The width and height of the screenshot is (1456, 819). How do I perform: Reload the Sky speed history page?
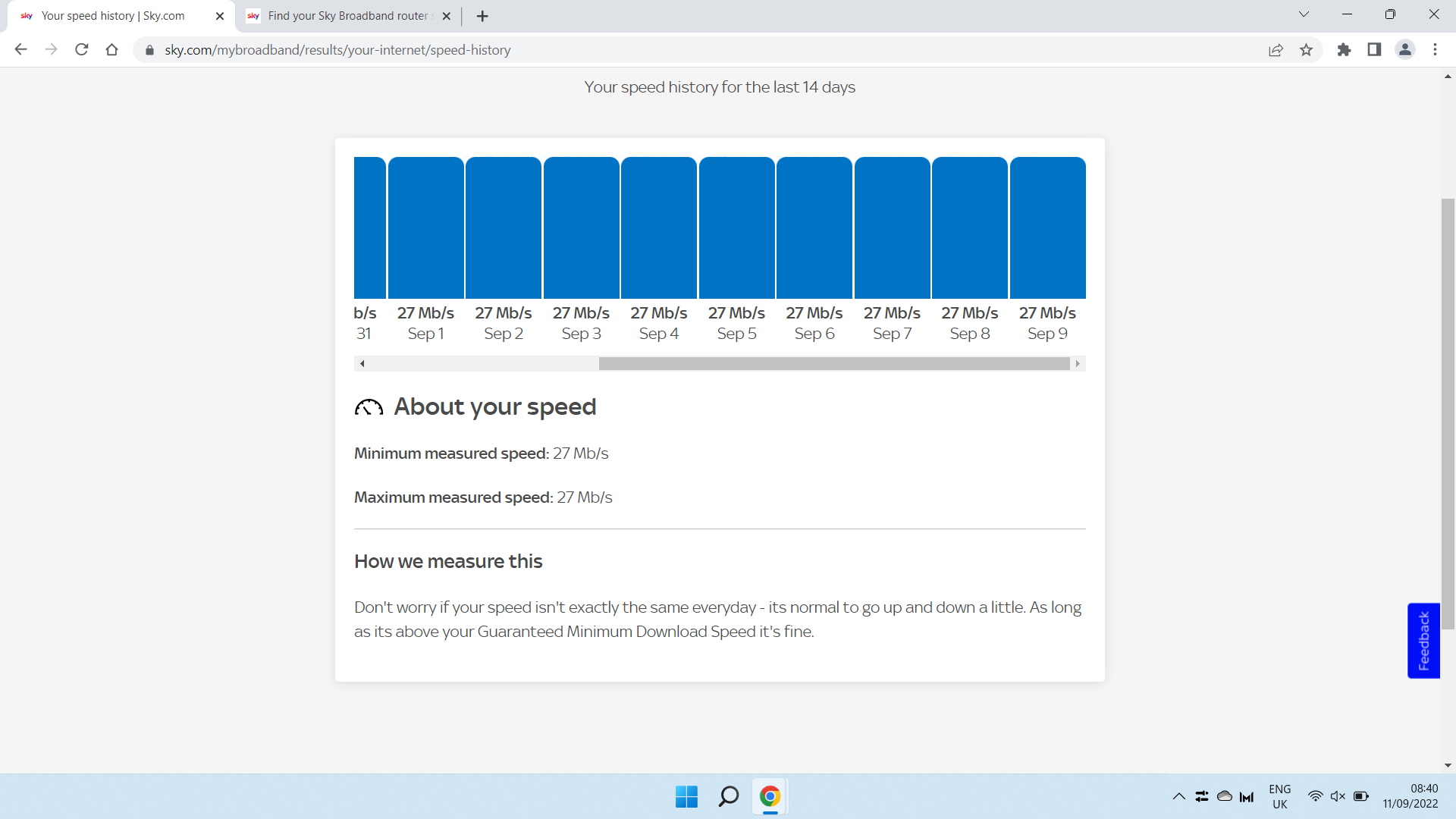click(x=82, y=50)
